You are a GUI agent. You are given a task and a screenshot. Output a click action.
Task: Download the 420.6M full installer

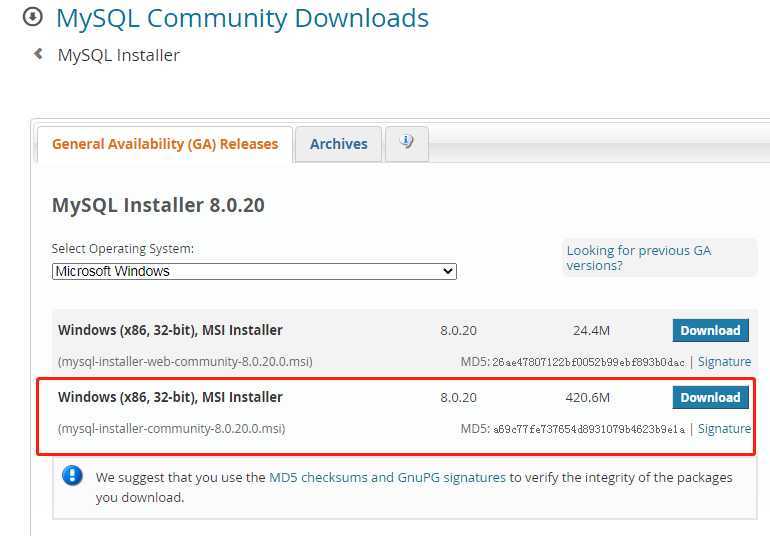[x=711, y=397]
